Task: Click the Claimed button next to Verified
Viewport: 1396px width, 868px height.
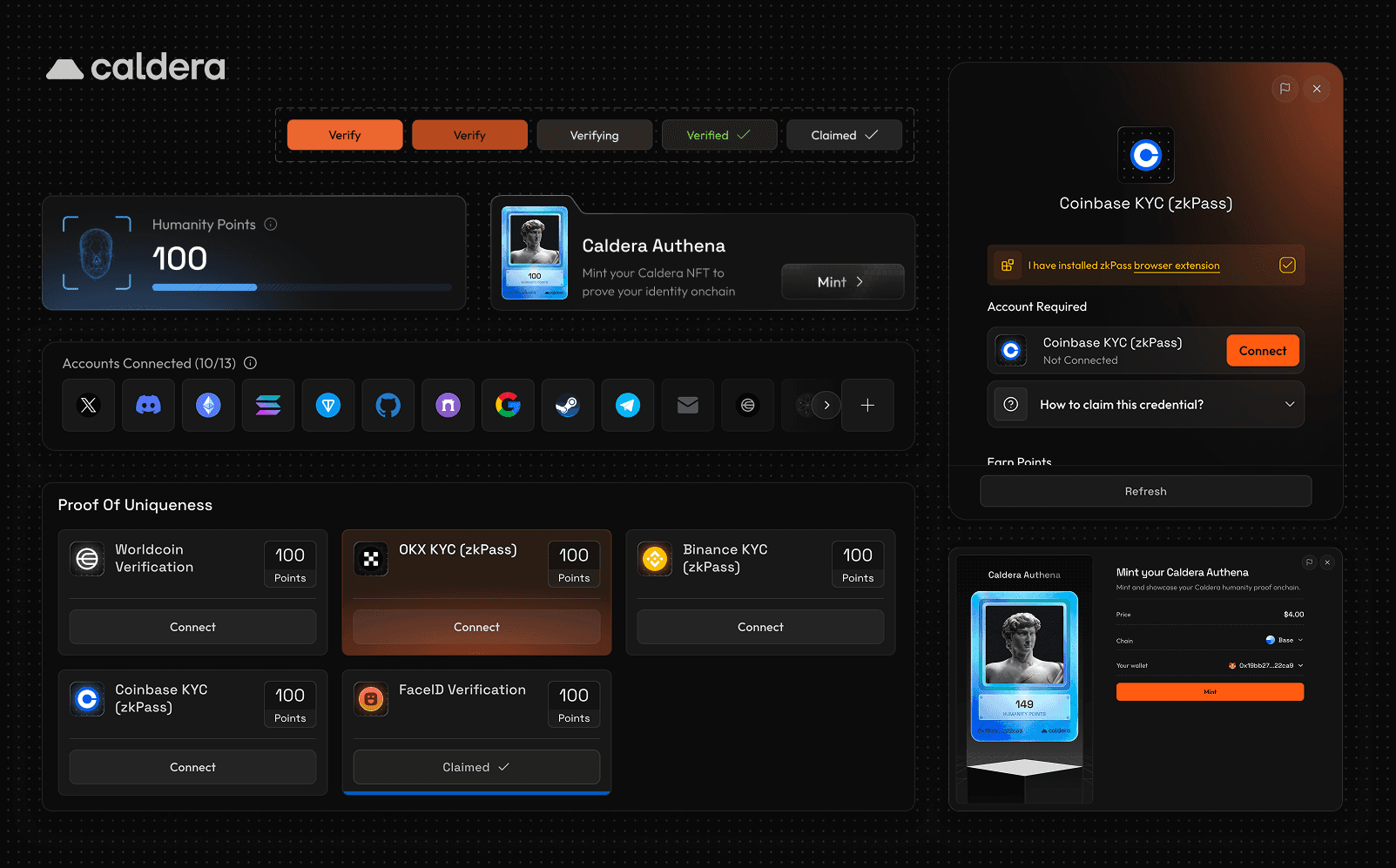Action: [x=844, y=135]
